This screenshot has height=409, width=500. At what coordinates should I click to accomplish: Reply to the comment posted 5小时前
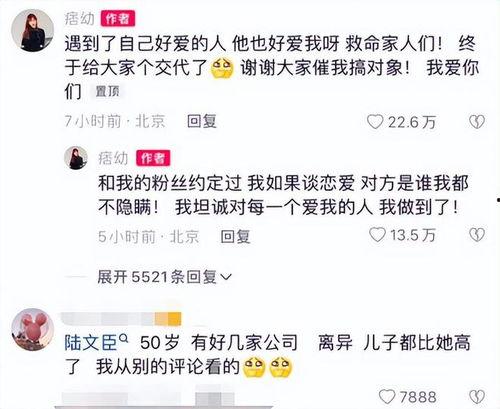pos(235,236)
